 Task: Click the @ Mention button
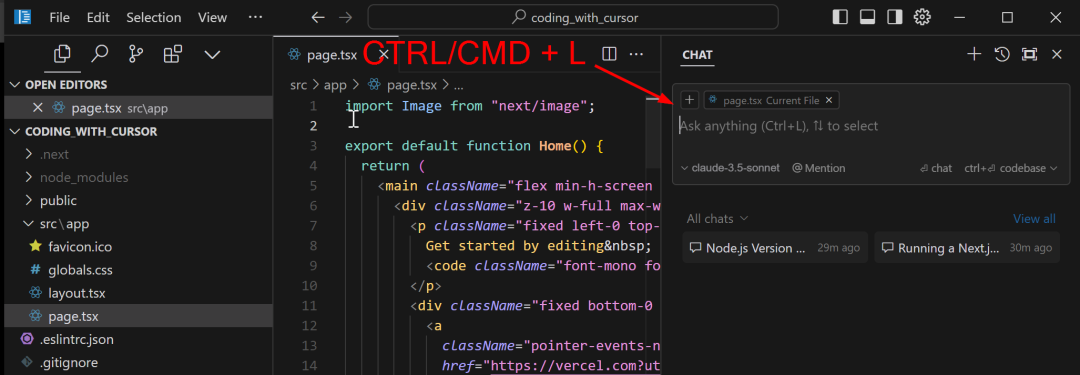(818, 168)
